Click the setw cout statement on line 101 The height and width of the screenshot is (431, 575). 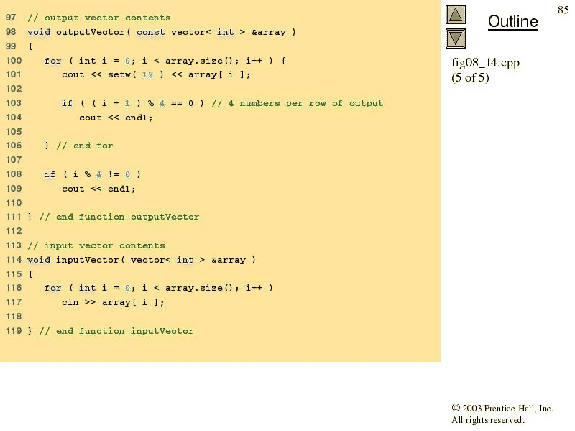[x=156, y=75]
